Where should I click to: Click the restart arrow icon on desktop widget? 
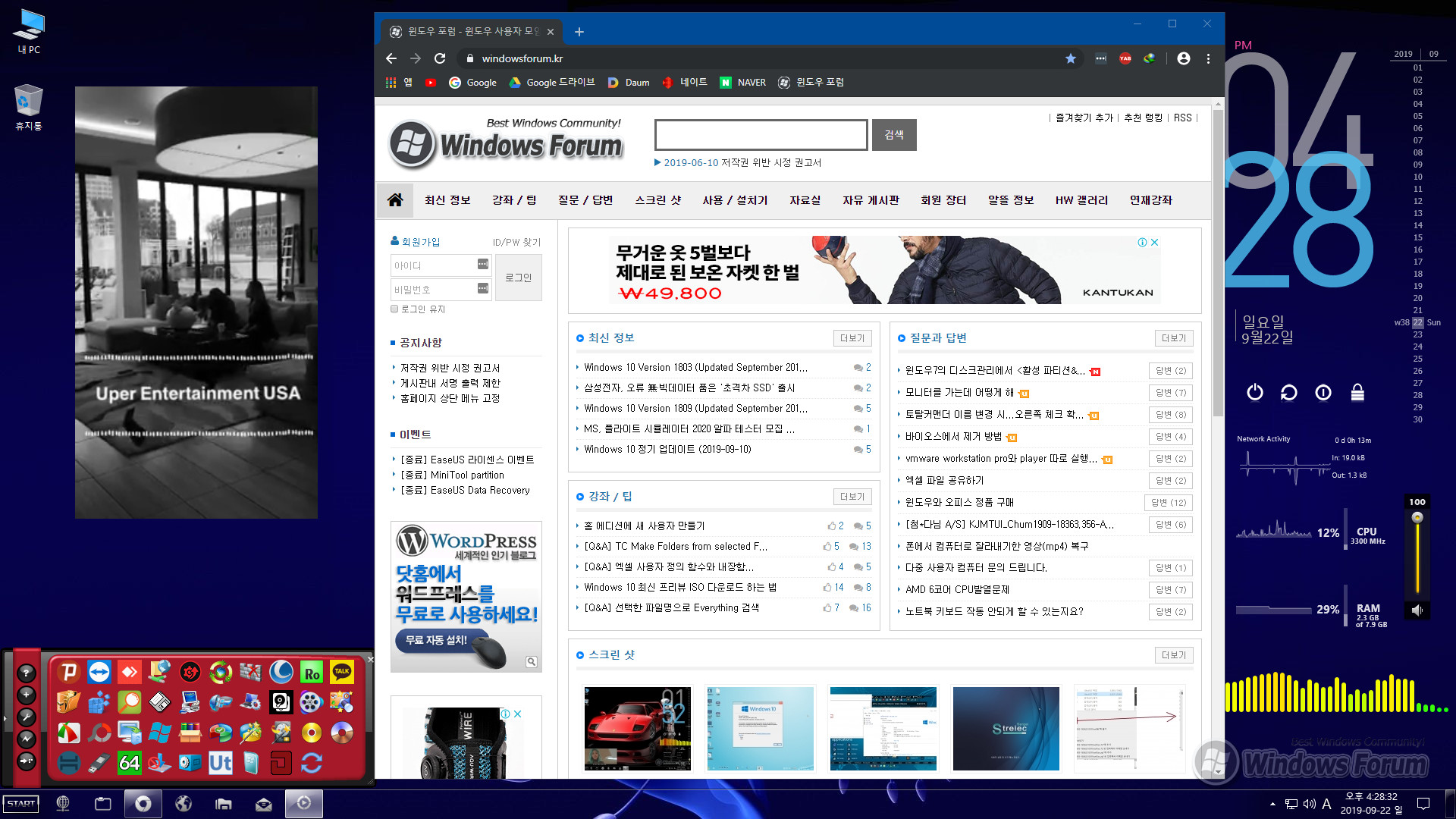click(x=1289, y=392)
